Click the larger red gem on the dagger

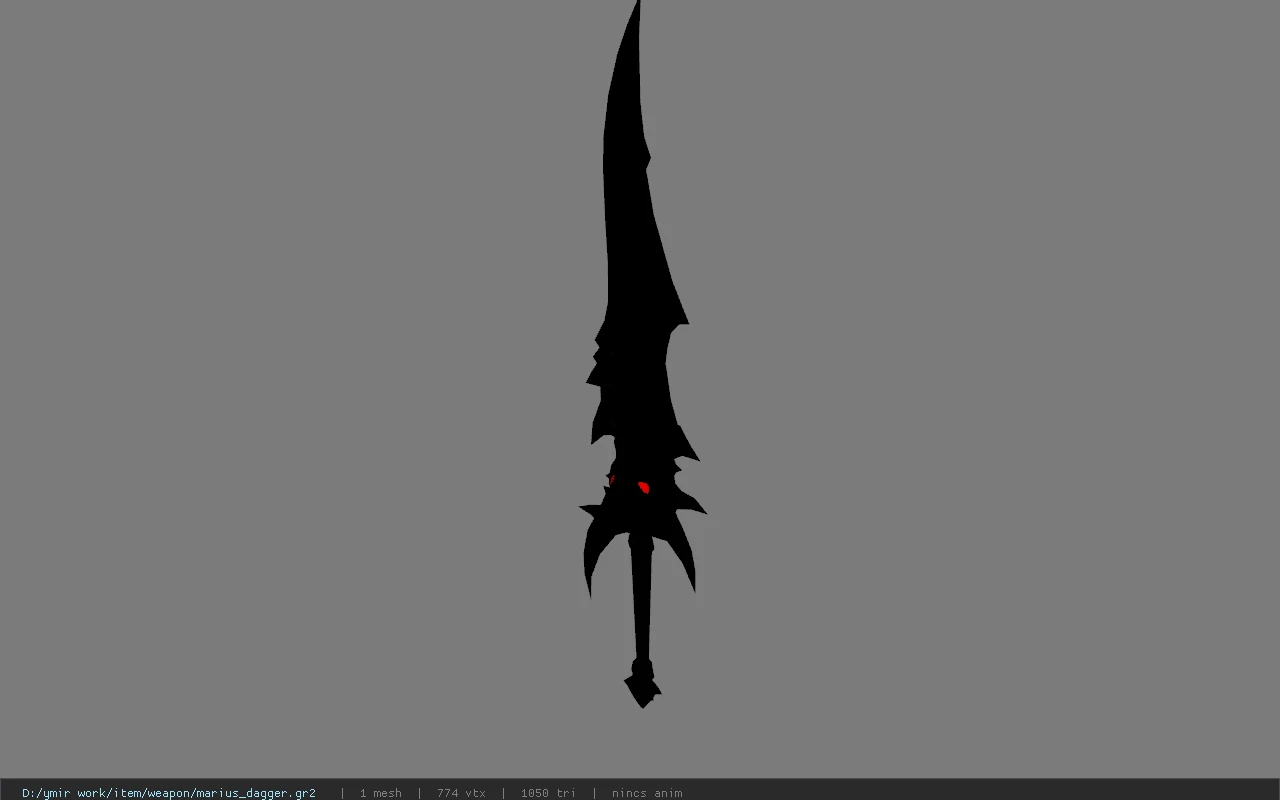(644, 487)
